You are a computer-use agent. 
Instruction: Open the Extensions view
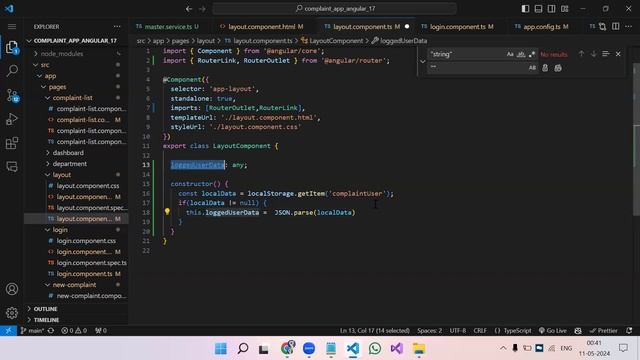12,143
